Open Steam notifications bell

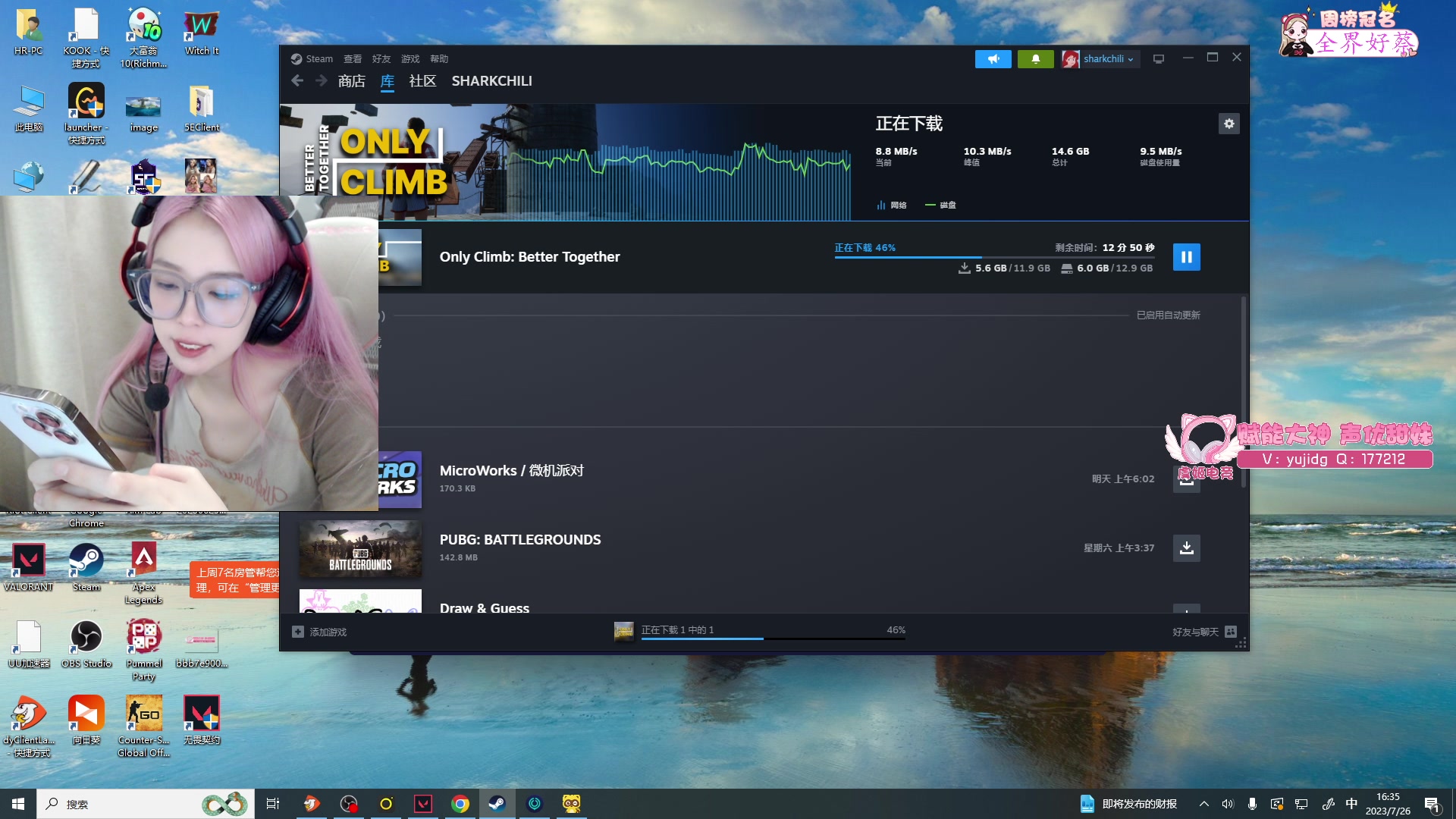click(x=1035, y=59)
